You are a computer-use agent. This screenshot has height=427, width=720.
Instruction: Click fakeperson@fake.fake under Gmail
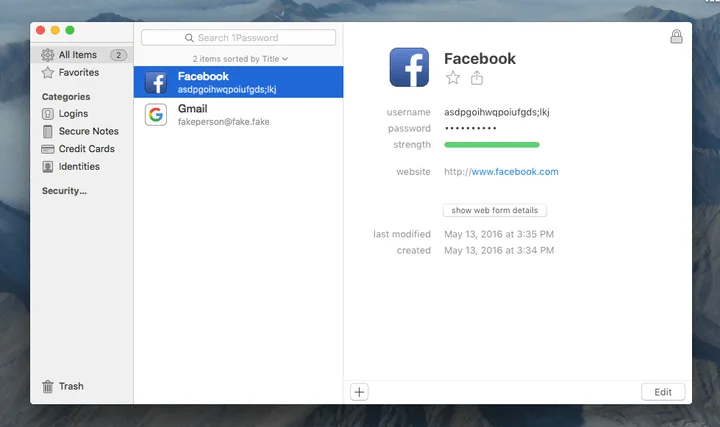[224, 122]
